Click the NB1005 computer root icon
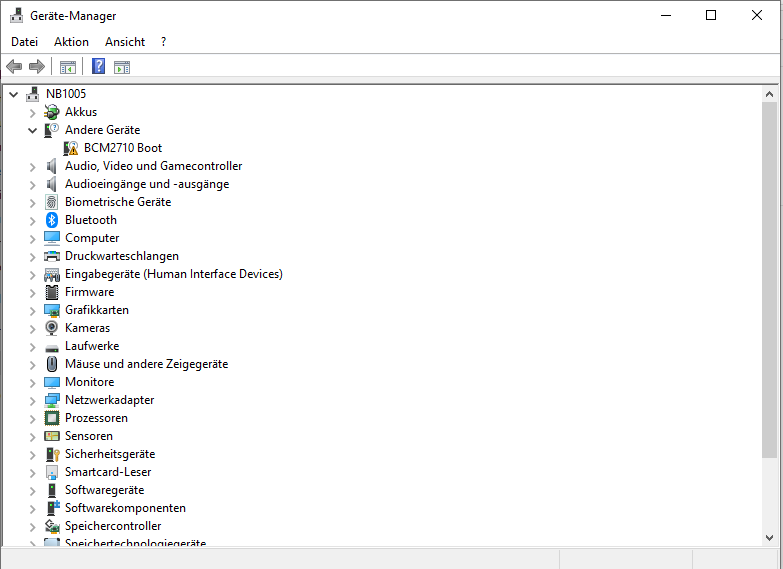 click(x=32, y=93)
